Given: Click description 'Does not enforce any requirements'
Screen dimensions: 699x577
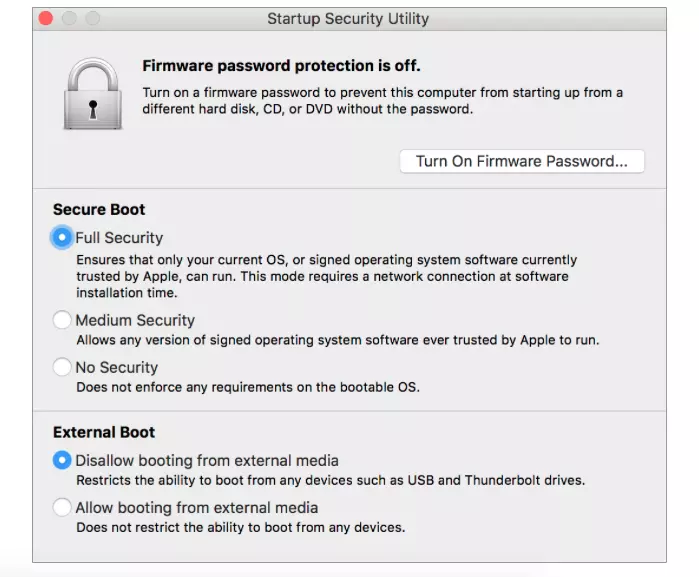Looking at the screenshot, I should [x=248, y=387].
